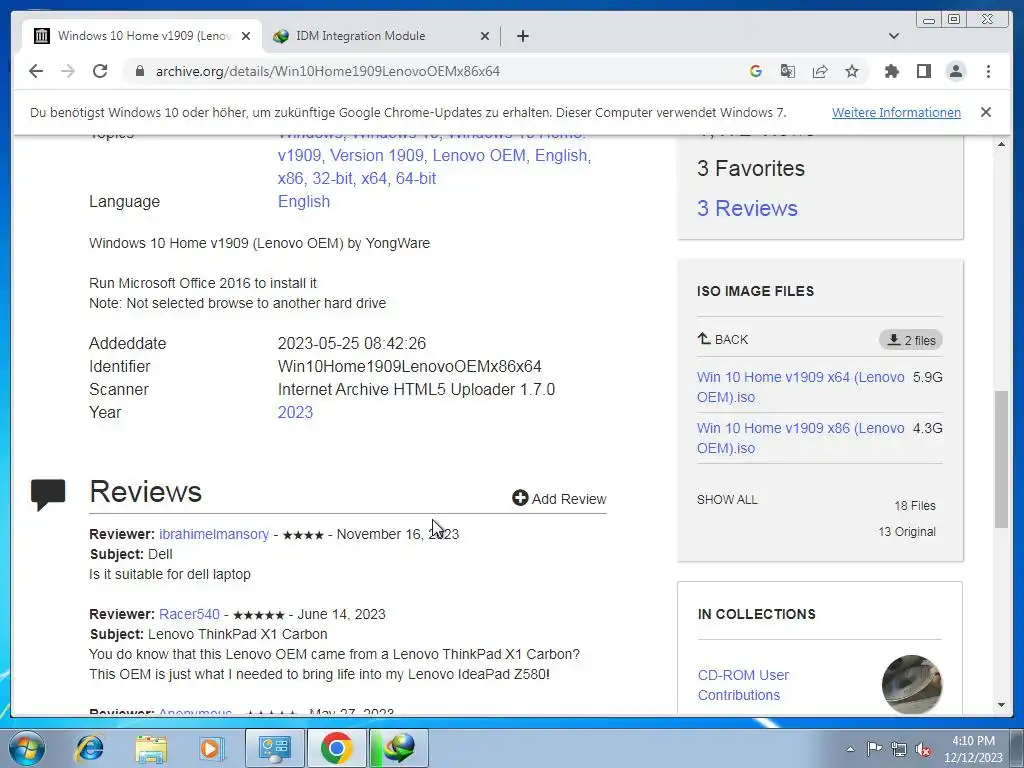The width and height of the screenshot is (1024, 768).
Task: Click the 13 Original count
Action: tap(906, 532)
